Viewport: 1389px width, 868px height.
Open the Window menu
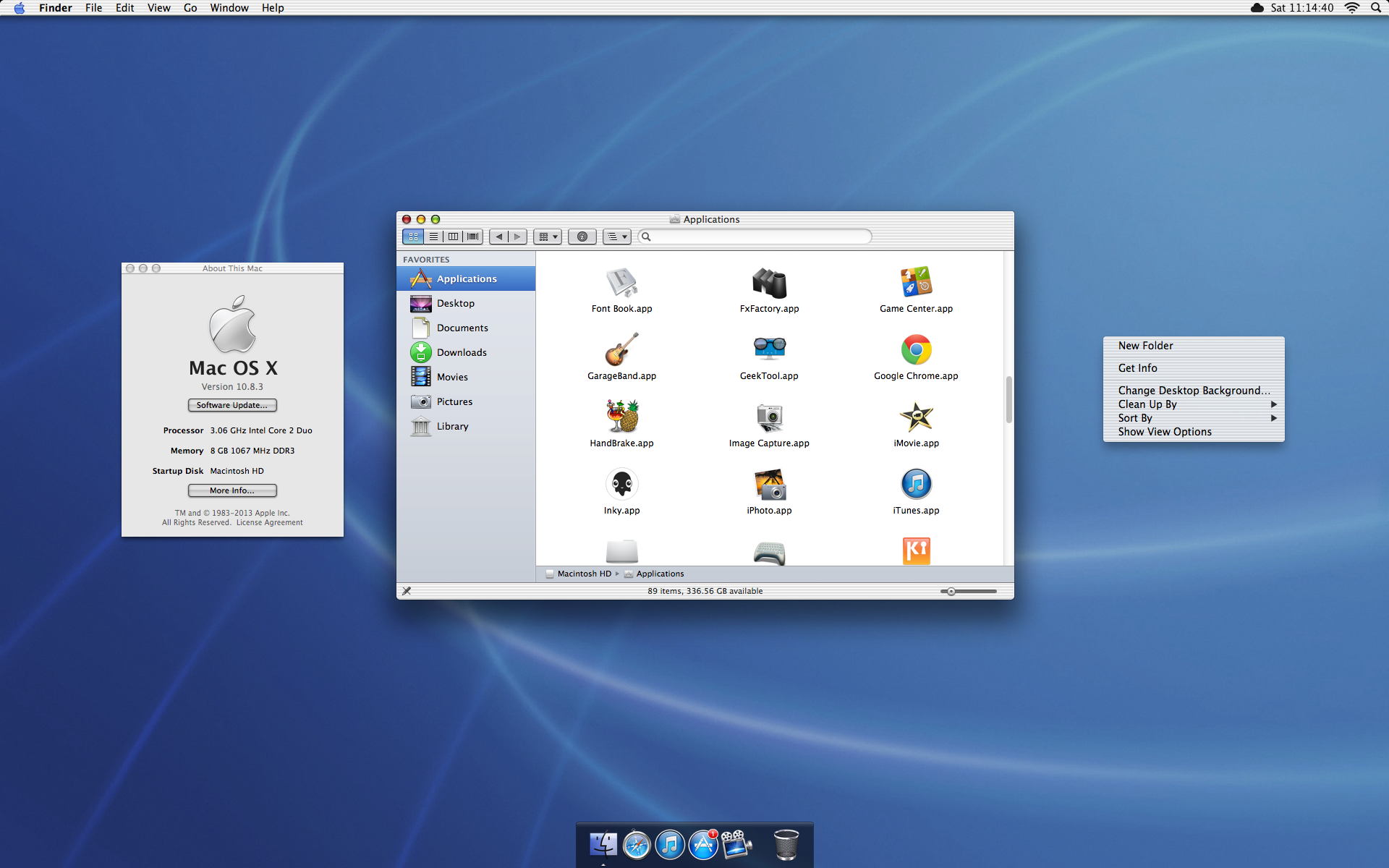229,8
